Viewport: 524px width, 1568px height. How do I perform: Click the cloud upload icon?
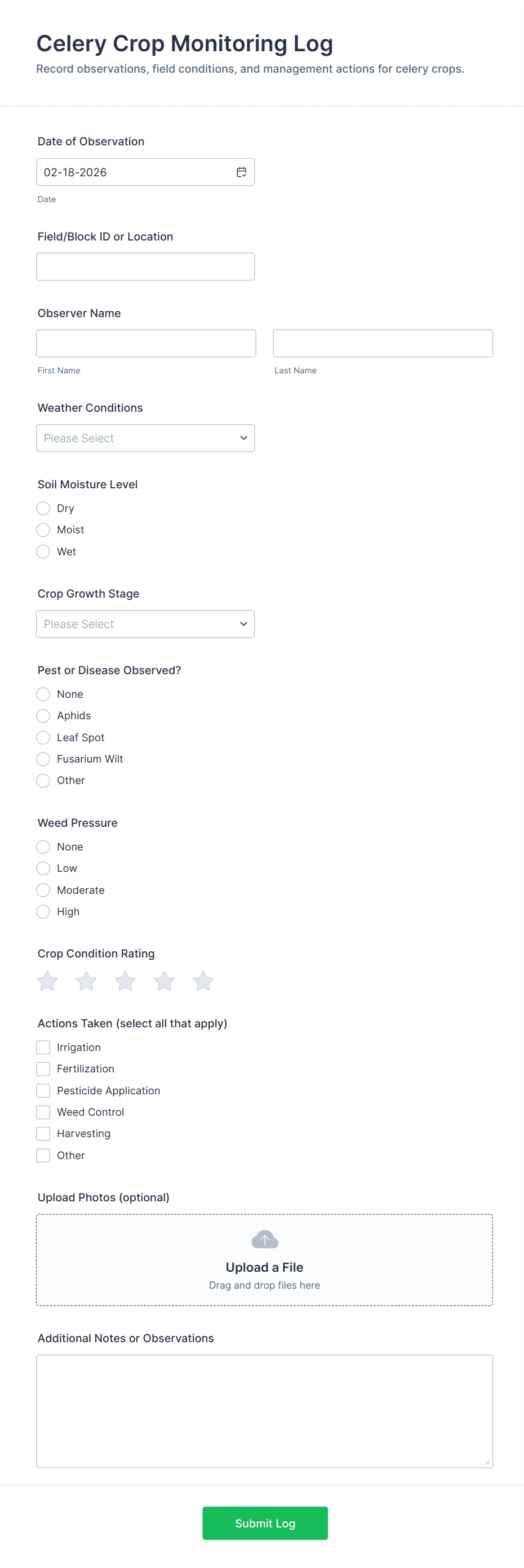[x=265, y=1239]
